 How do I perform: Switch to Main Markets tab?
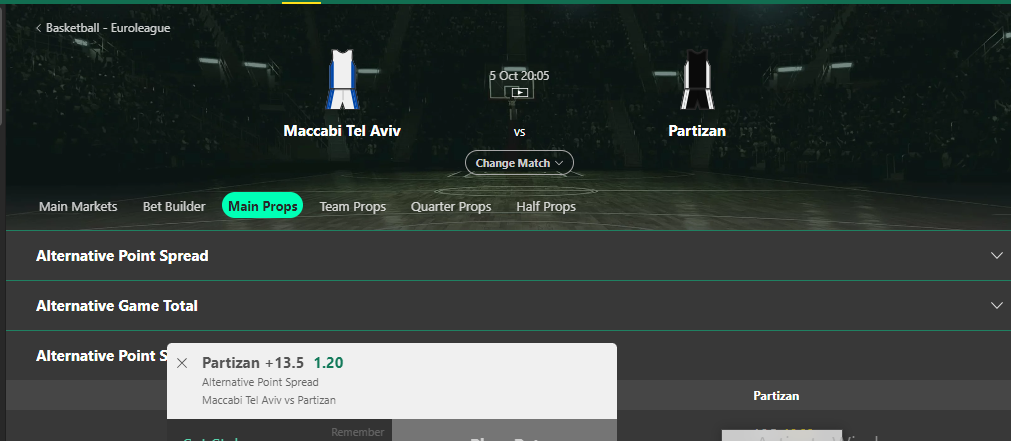[78, 207]
